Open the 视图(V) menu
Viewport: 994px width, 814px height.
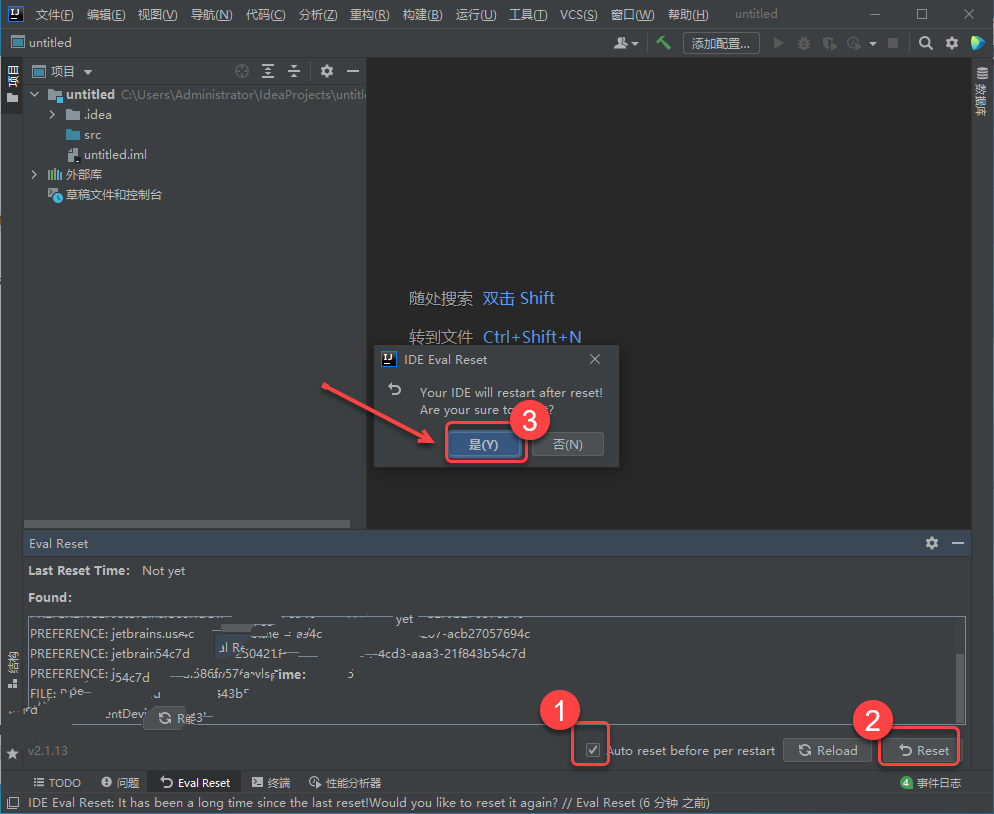(157, 15)
